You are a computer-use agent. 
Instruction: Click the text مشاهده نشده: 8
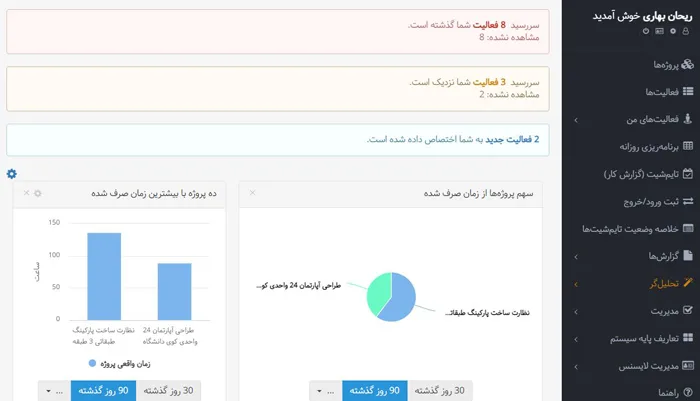[509, 37]
